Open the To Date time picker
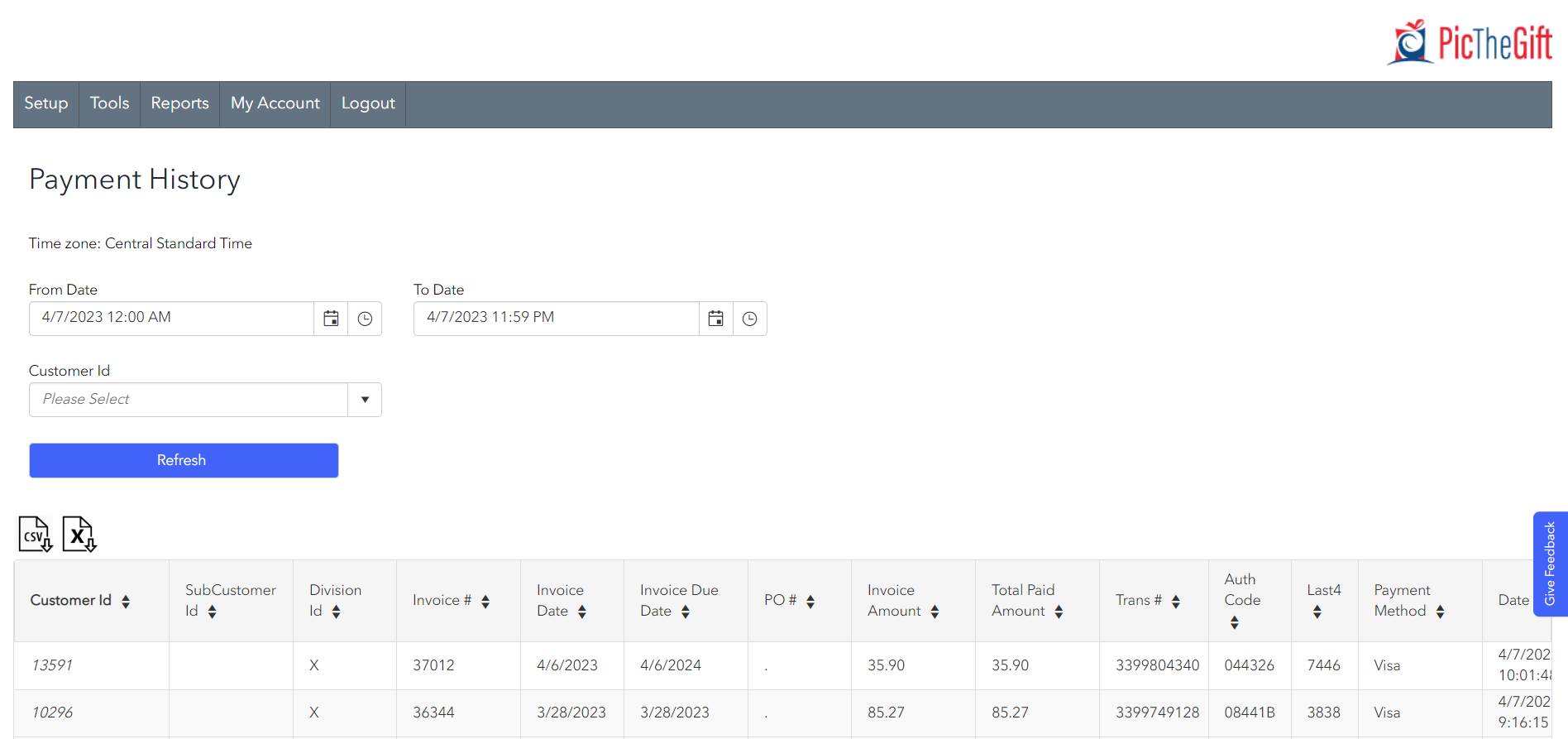This screenshot has height=739, width=1568. (750, 319)
